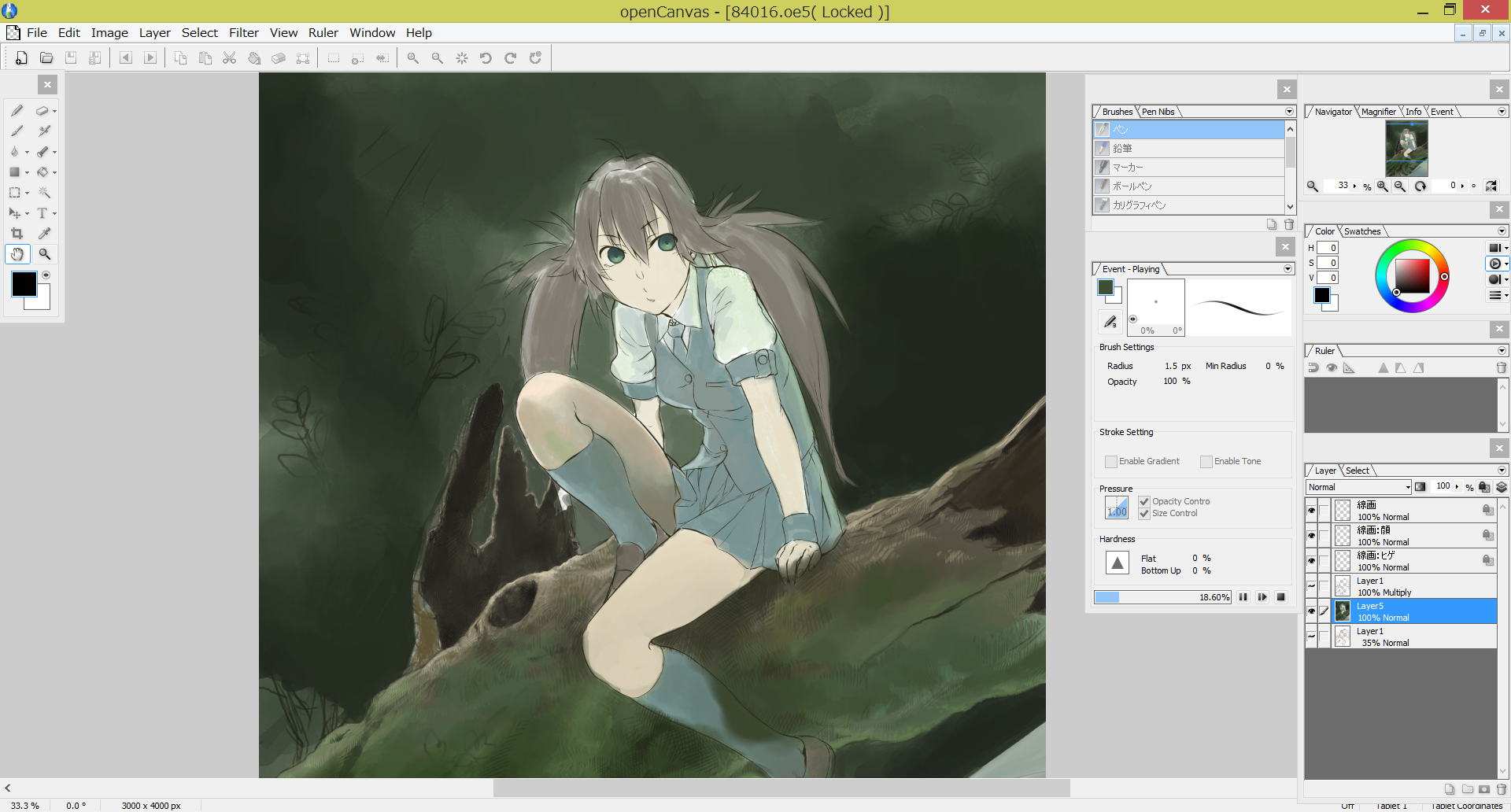The image size is (1511, 812).
Task: Hide the 線画 layer
Action: coord(1312,510)
